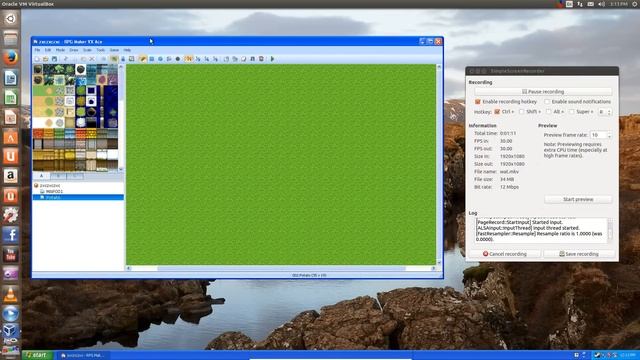Click the Delete X toolbar icon
Screen dimensions: 640x360
(x=91, y=59)
